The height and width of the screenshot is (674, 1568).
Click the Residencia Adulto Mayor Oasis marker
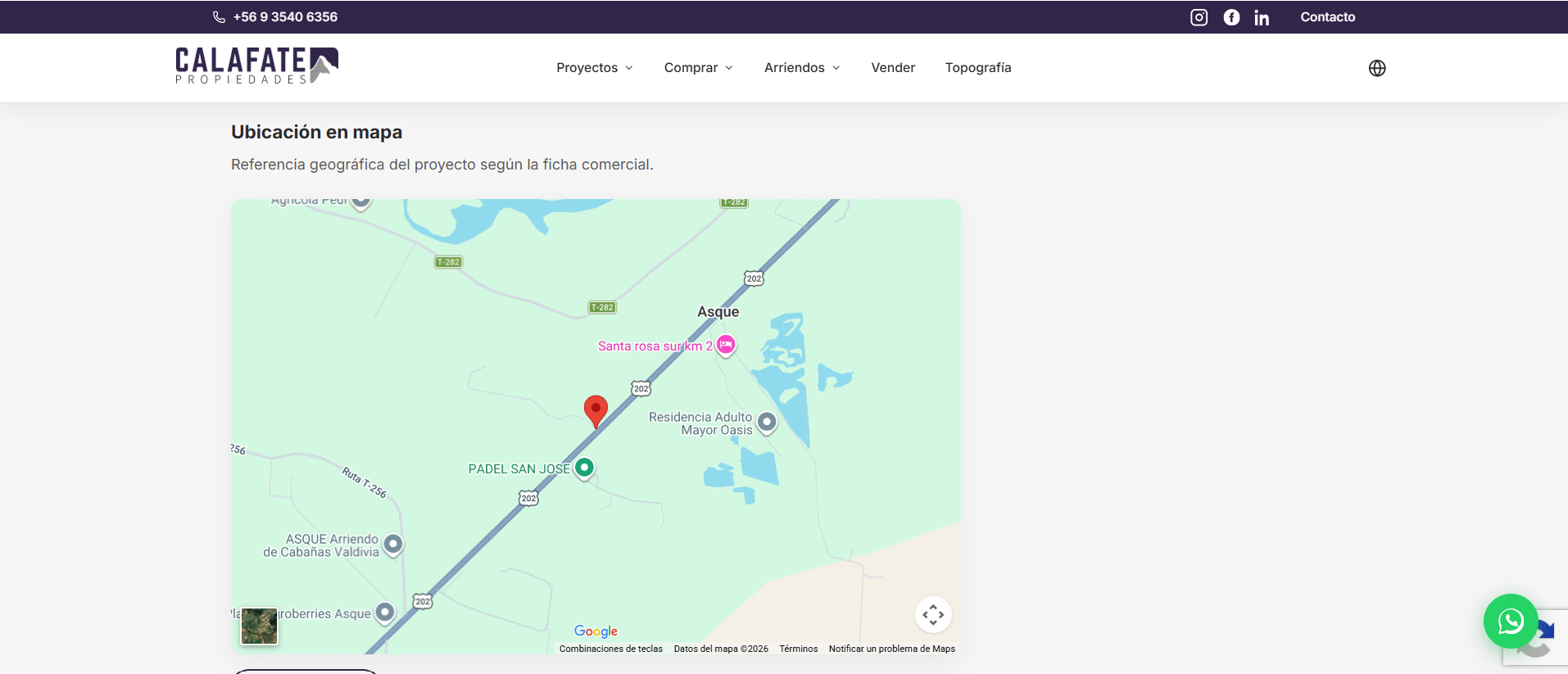pyautogui.click(x=767, y=423)
